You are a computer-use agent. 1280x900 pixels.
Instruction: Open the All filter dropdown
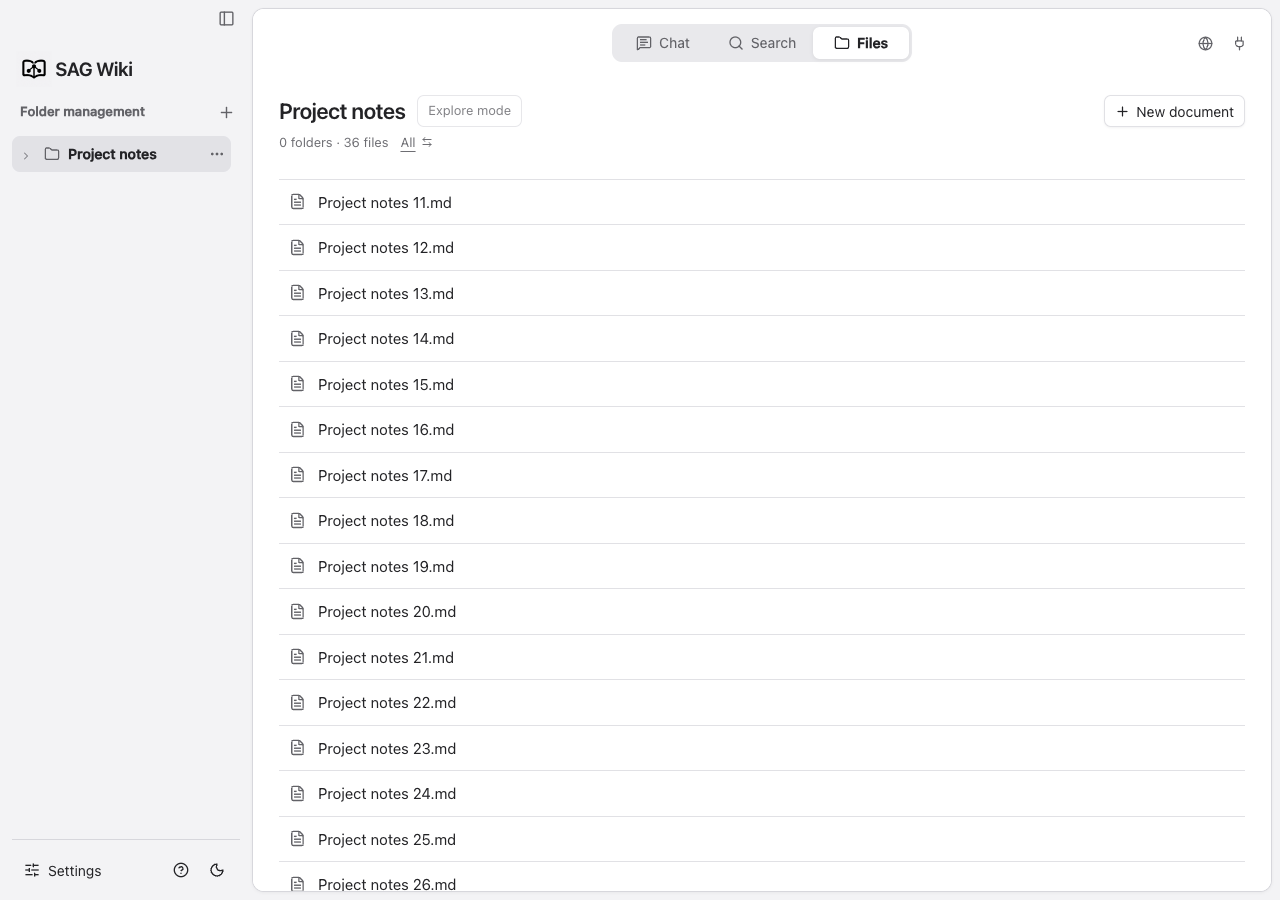point(408,143)
